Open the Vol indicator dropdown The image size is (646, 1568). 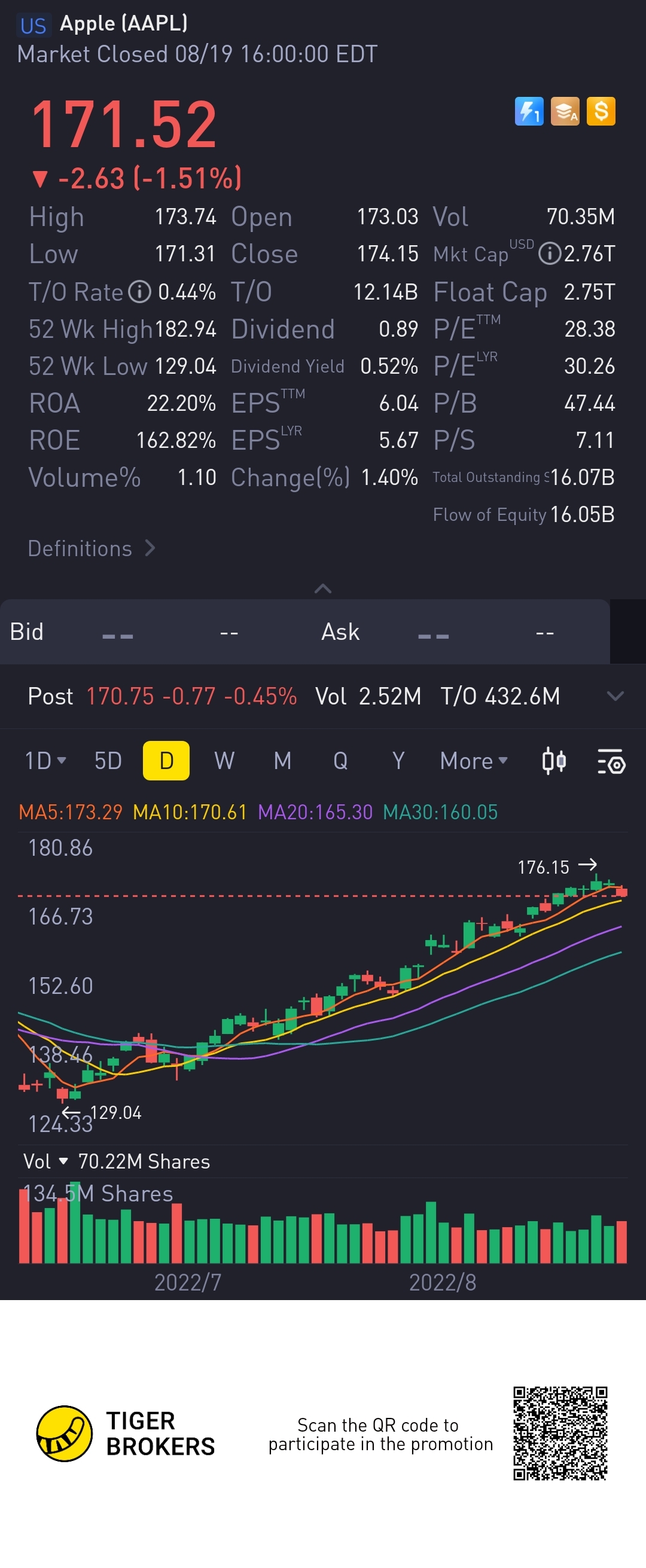coord(45,1161)
